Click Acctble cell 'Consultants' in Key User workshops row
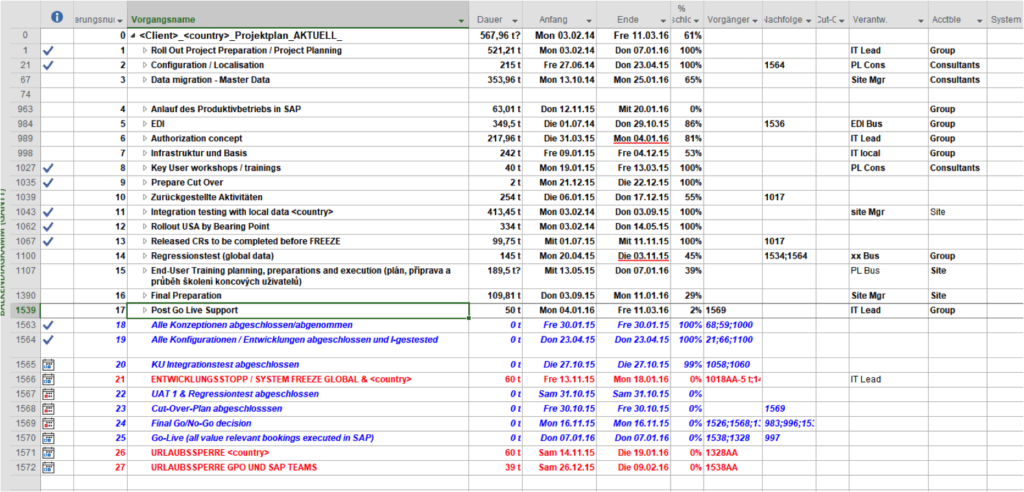The height and width of the screenshot is (492, 1024). 955,168
